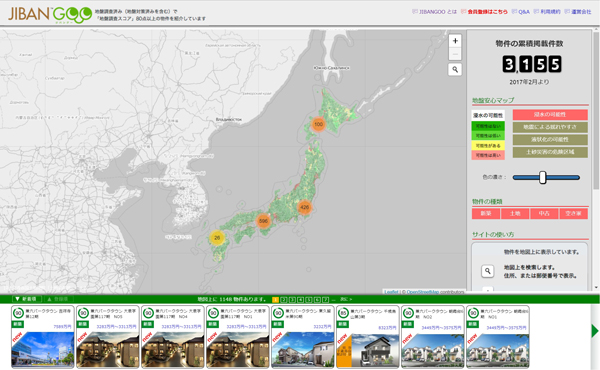The width and height of the screenshot is (600, 370).
Task: Click the map zoom out minus button
Action: pos(455,54)
